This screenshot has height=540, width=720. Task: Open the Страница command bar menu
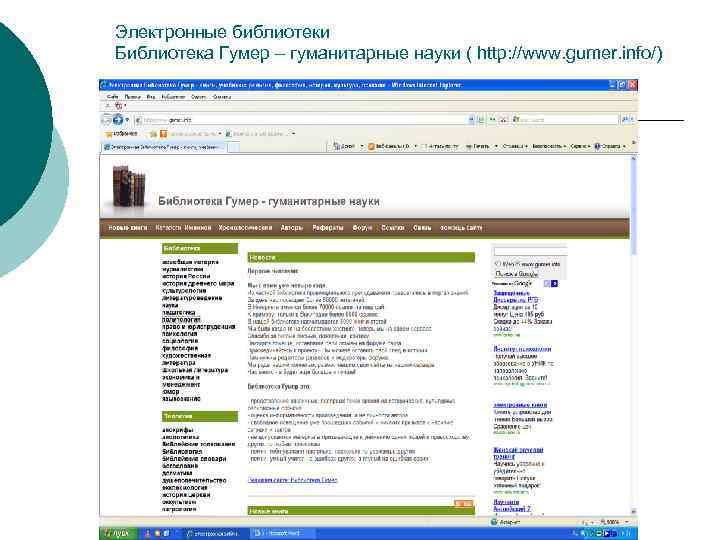click(515, 146)
